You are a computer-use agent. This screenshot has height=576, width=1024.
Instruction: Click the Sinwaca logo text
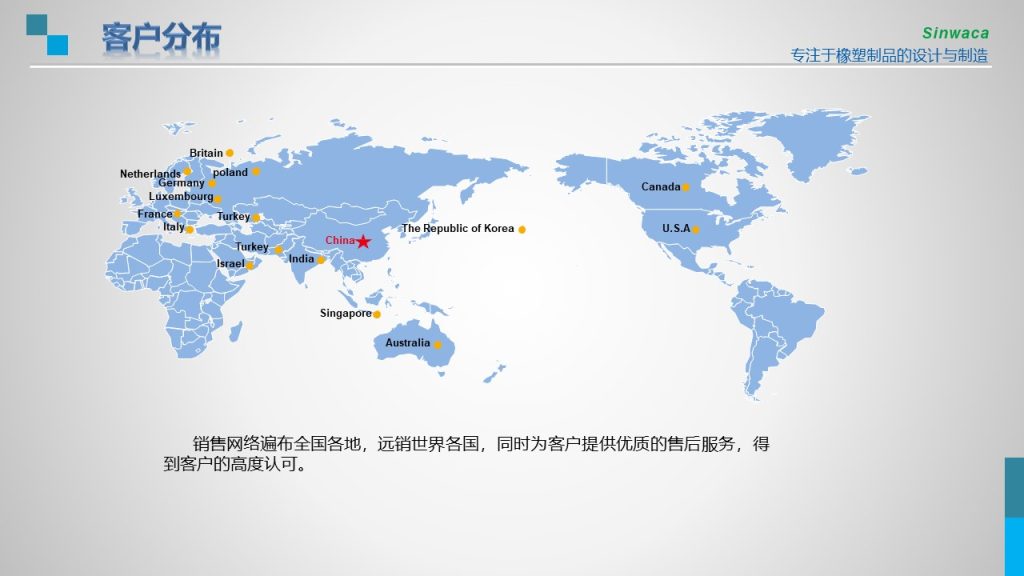(955, 33)
